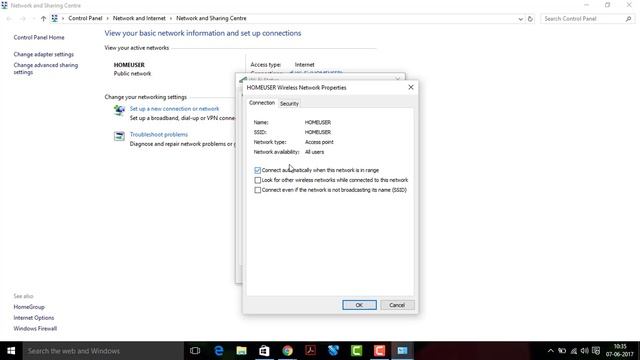
Task: Open Windows Store from taskbar
Action: (x=264, y=351)
